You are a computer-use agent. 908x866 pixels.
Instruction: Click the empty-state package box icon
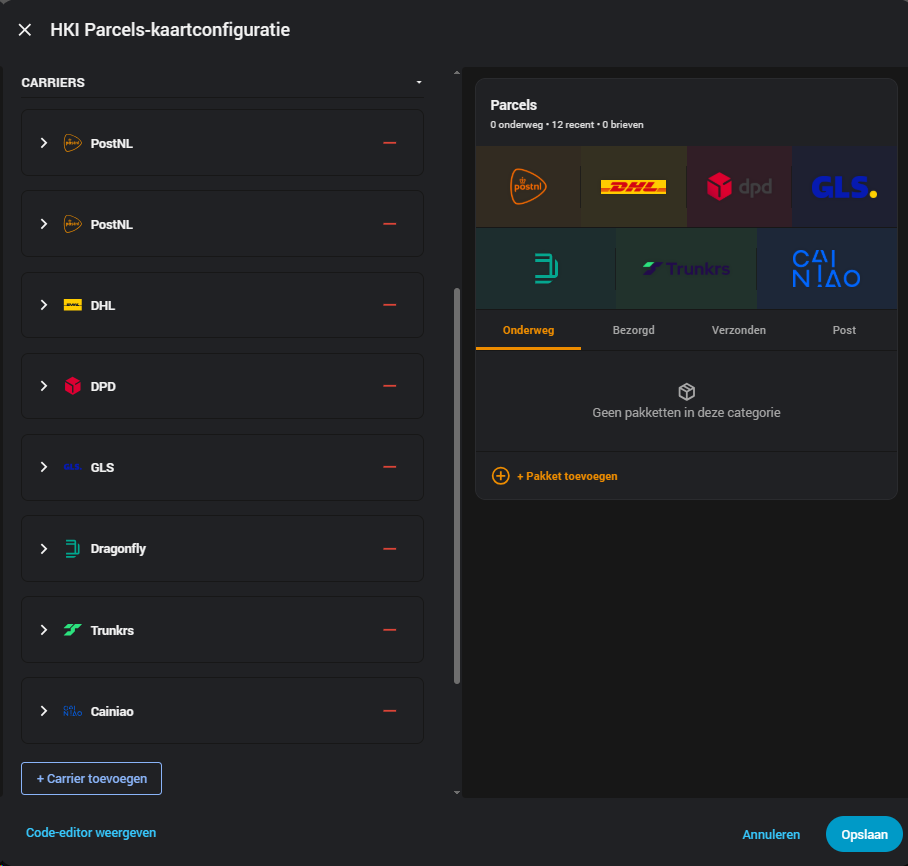pos(686,392)
